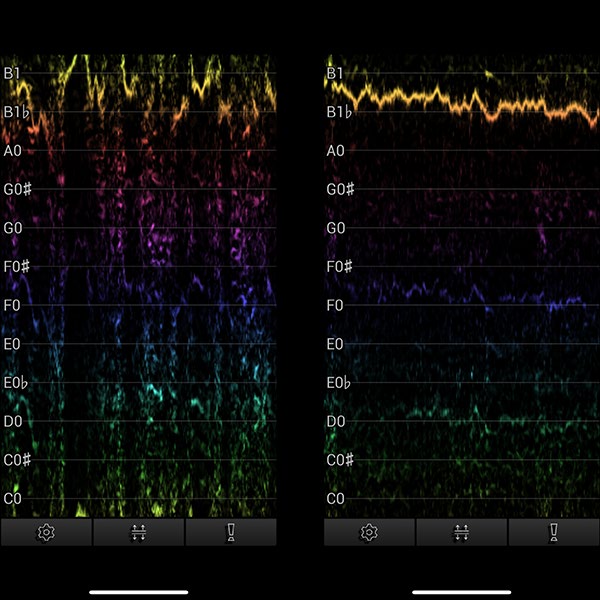This screenshot has height=600, width=600.
Task: Select the E0 label in right panel
Action: click(335, 344)
